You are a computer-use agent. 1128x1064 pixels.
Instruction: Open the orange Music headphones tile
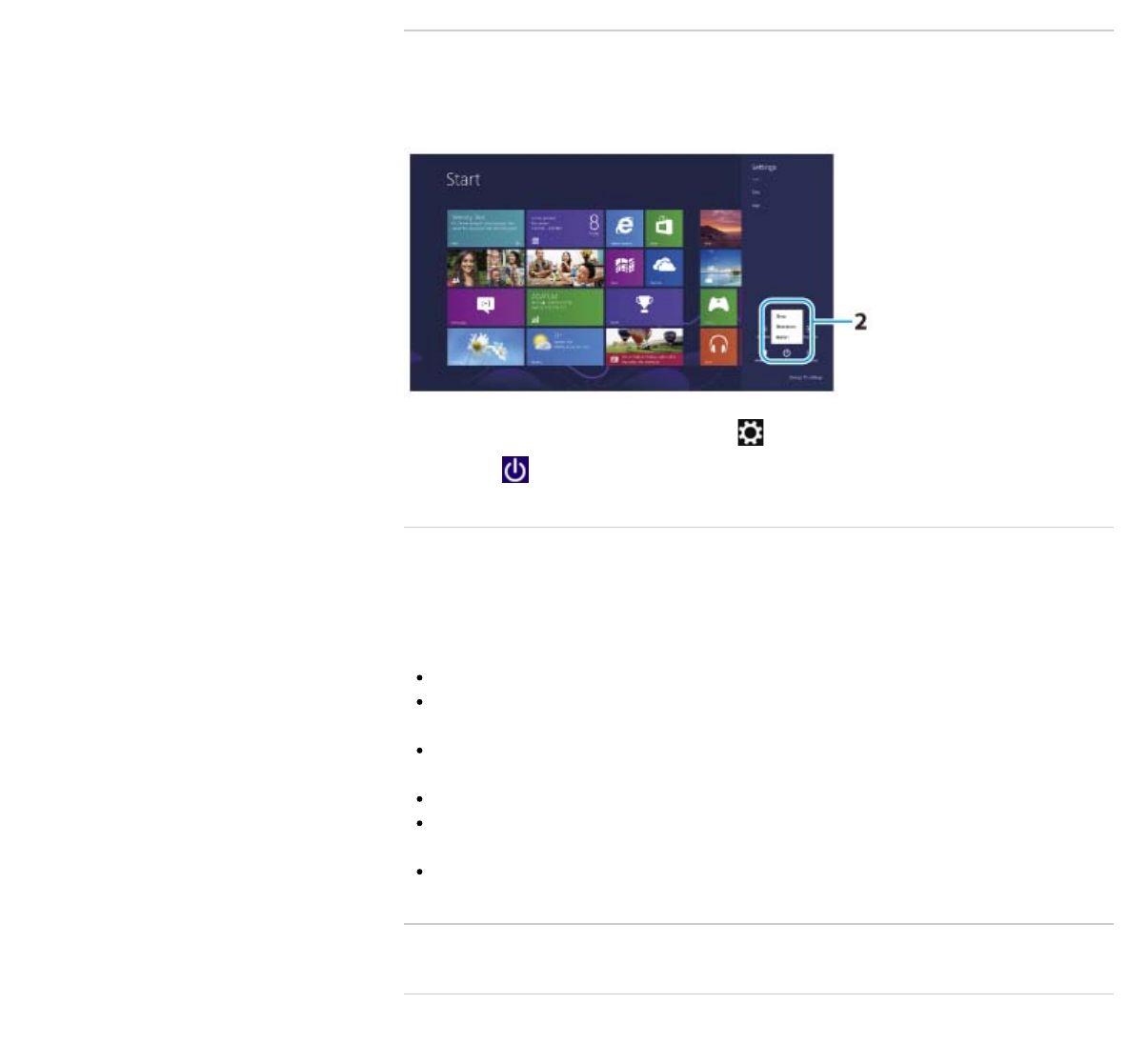tap(718, 347)
